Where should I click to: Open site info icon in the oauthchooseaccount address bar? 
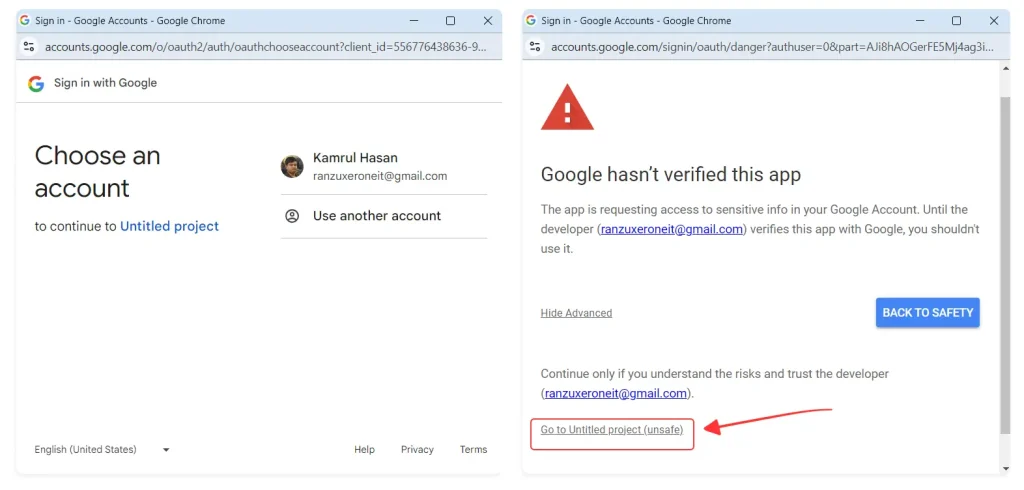click(29, 46)
